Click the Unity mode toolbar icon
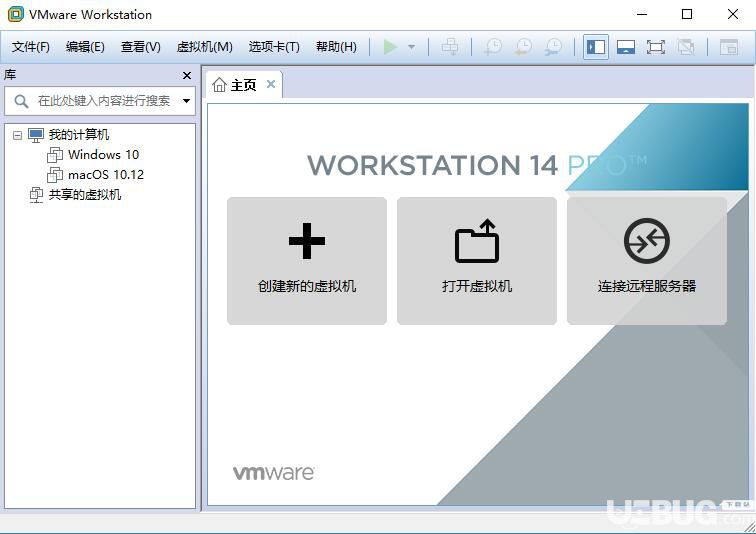This screenshot has width=756, height=534. click(686, 47)
